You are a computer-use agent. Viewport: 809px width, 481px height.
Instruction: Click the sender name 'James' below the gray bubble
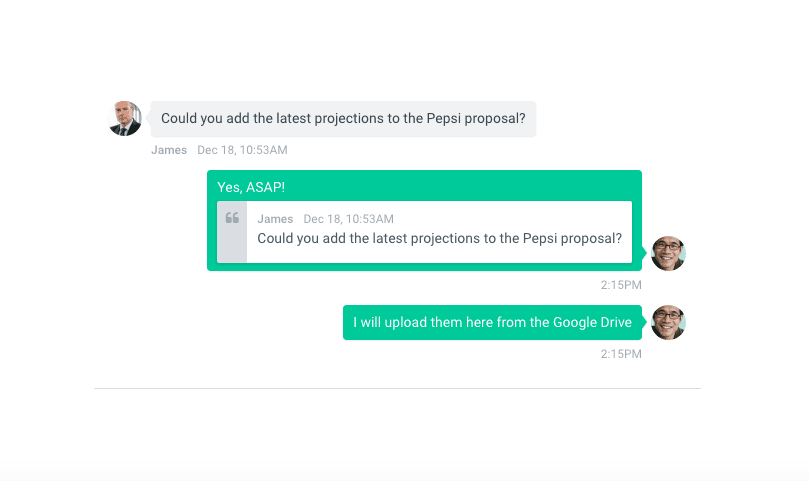[x=169, y=150]
